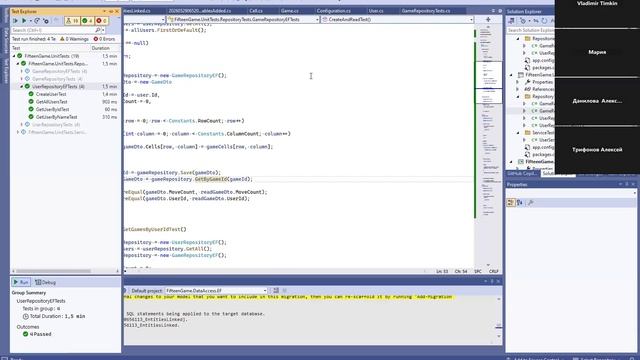640x360 pixels.
Task: Click the 0 Errors indicator
Action: pos(104,39)
